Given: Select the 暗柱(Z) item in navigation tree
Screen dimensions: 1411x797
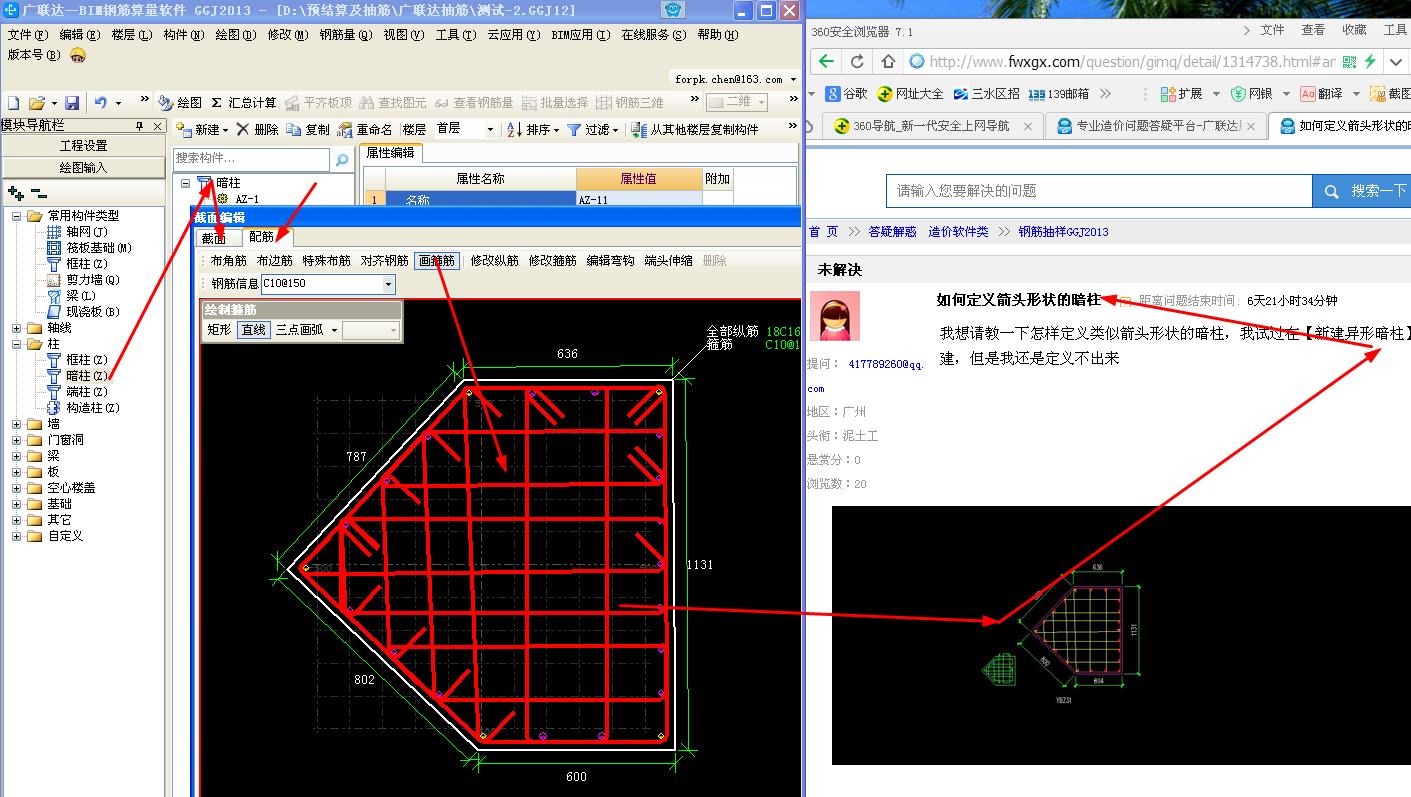Looking at the screenshot, I should (x=78, y=376).
